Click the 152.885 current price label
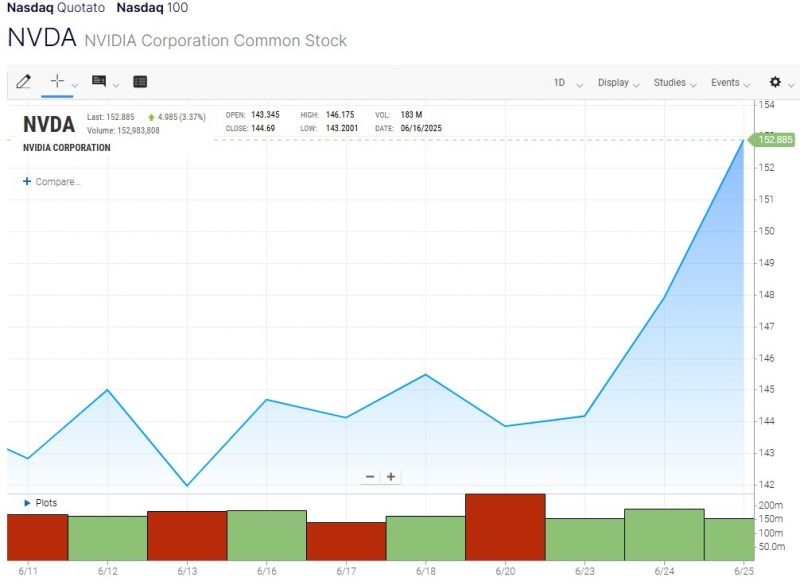The width and height of the screenshot is (800, 585). pos(774,140)
